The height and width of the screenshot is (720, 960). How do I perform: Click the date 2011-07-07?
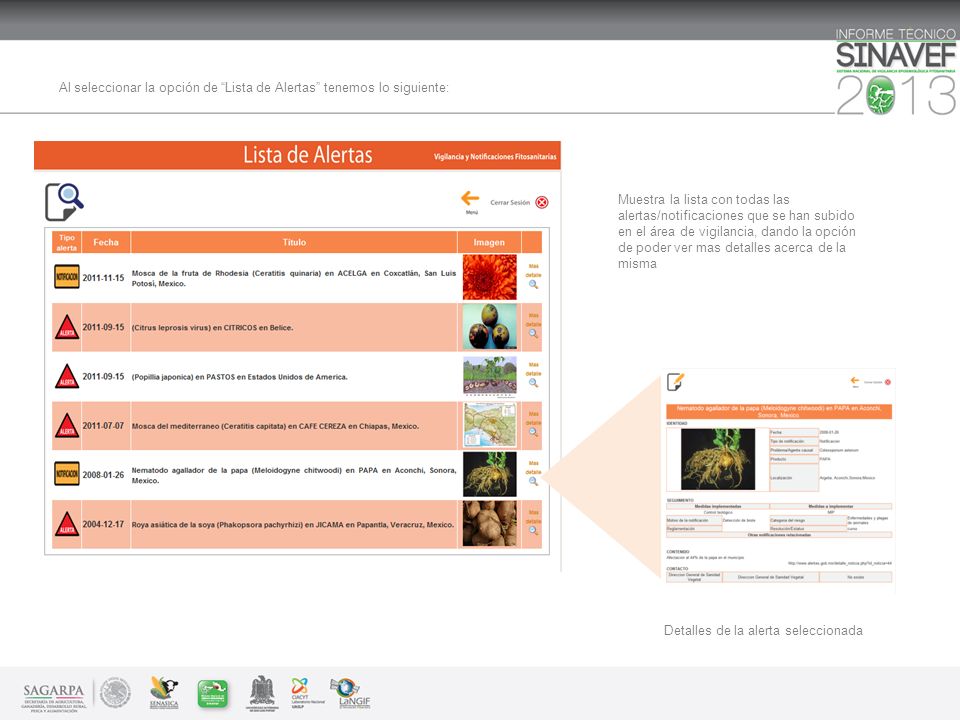click(103, 426)
